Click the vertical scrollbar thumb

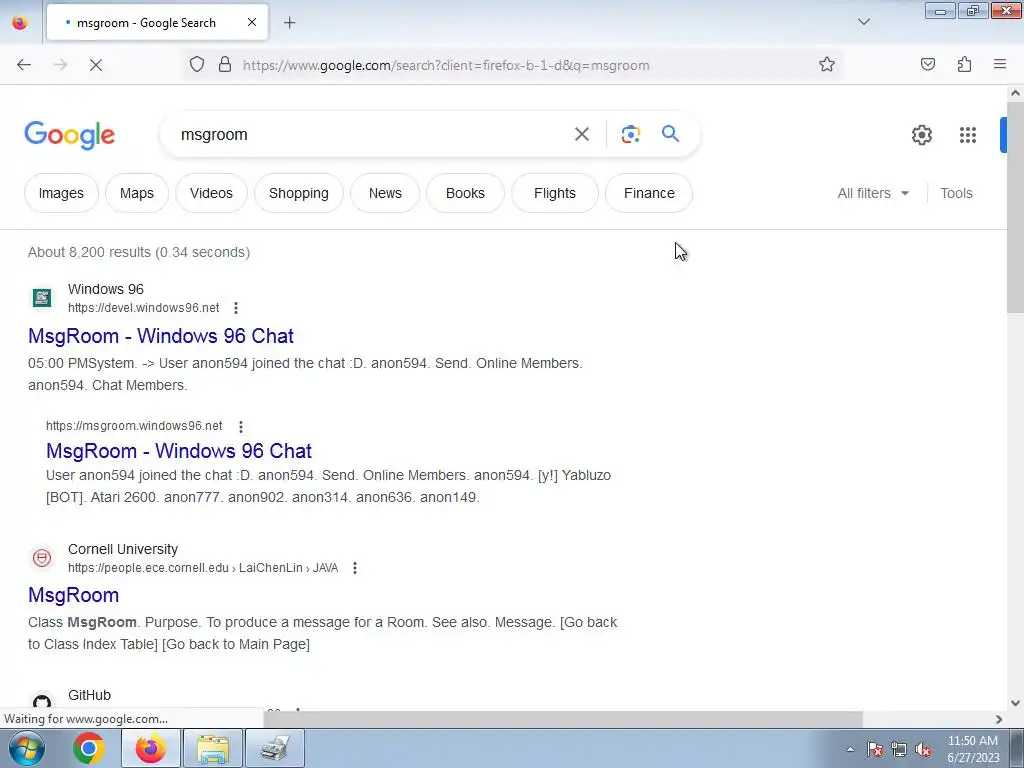pos(1015,206)
